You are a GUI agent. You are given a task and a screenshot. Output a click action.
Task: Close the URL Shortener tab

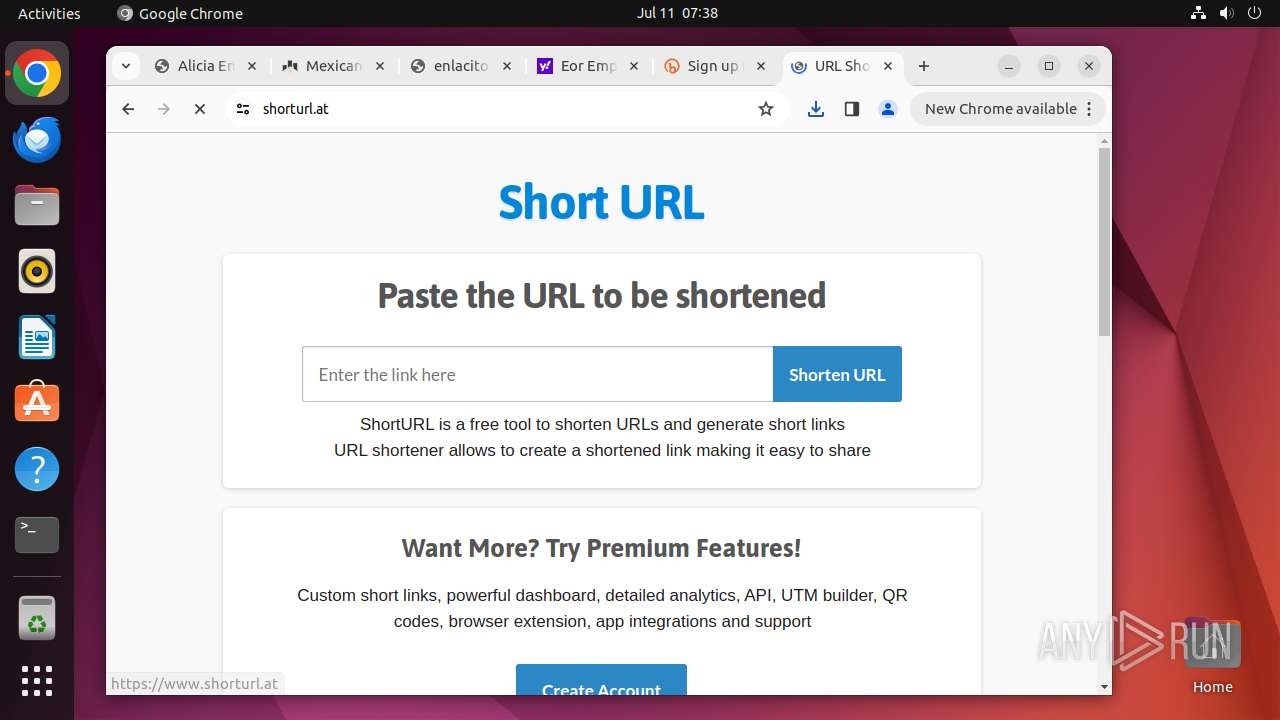pyautogui.click(x=888, y=66)
